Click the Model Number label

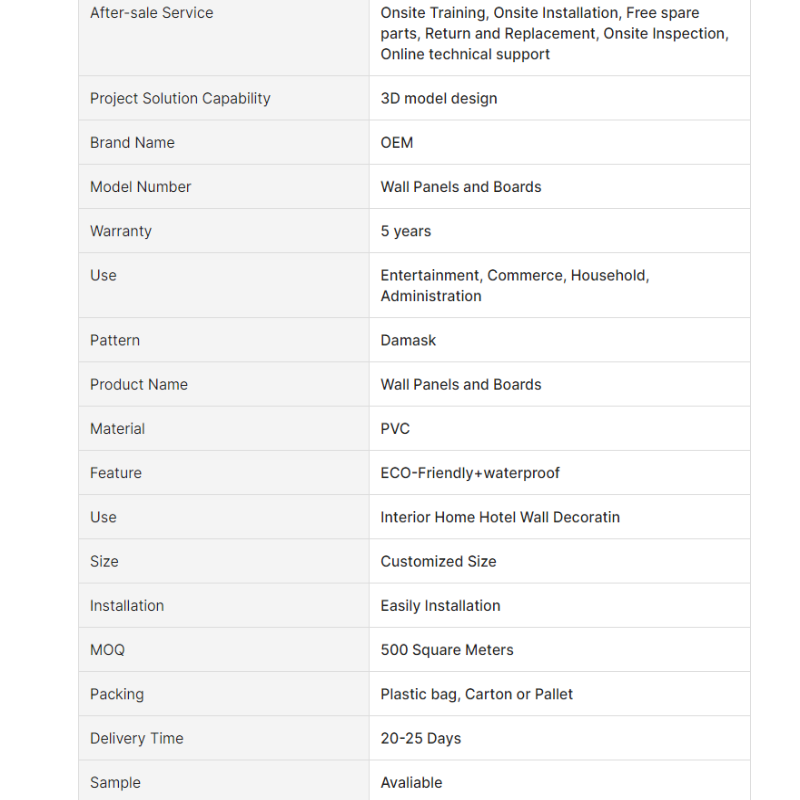pyautogui.click(x=140, y=187)
